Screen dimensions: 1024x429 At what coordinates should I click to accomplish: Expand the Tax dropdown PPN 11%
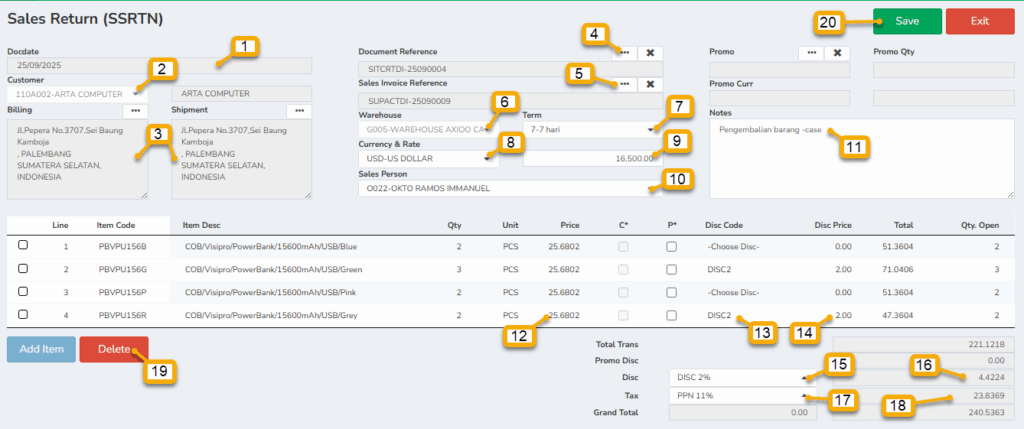tap(743, 395)
